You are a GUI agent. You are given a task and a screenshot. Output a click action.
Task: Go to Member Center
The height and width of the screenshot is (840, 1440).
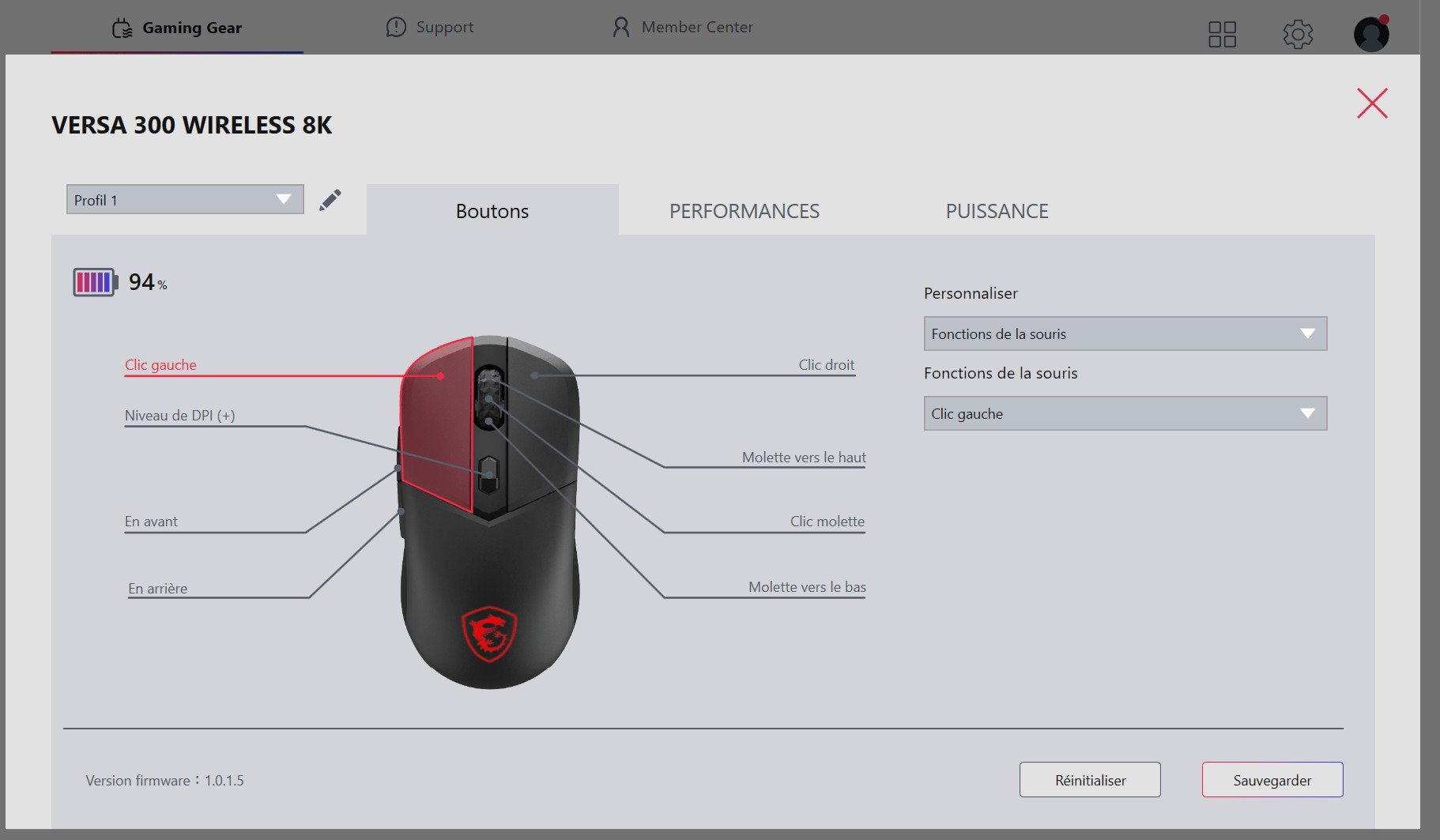pyautogui.click(x=683, y=28)
